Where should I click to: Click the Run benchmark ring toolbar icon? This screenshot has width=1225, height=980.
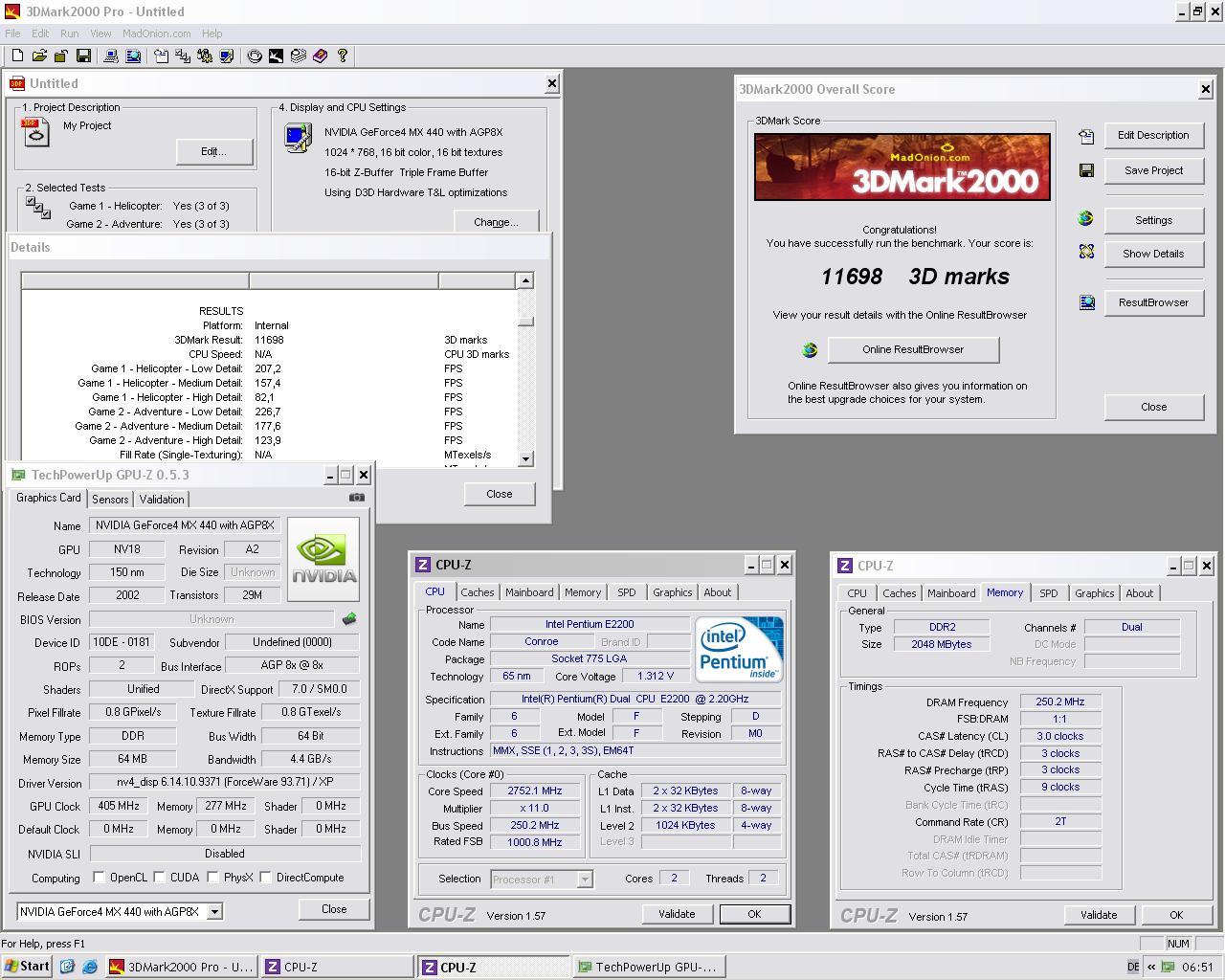pos(255,56)
